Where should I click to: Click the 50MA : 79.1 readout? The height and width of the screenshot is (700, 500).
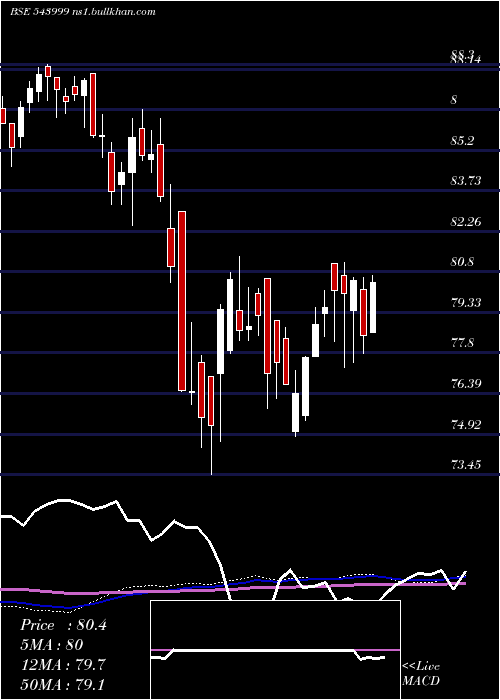[x=63, y=684]
